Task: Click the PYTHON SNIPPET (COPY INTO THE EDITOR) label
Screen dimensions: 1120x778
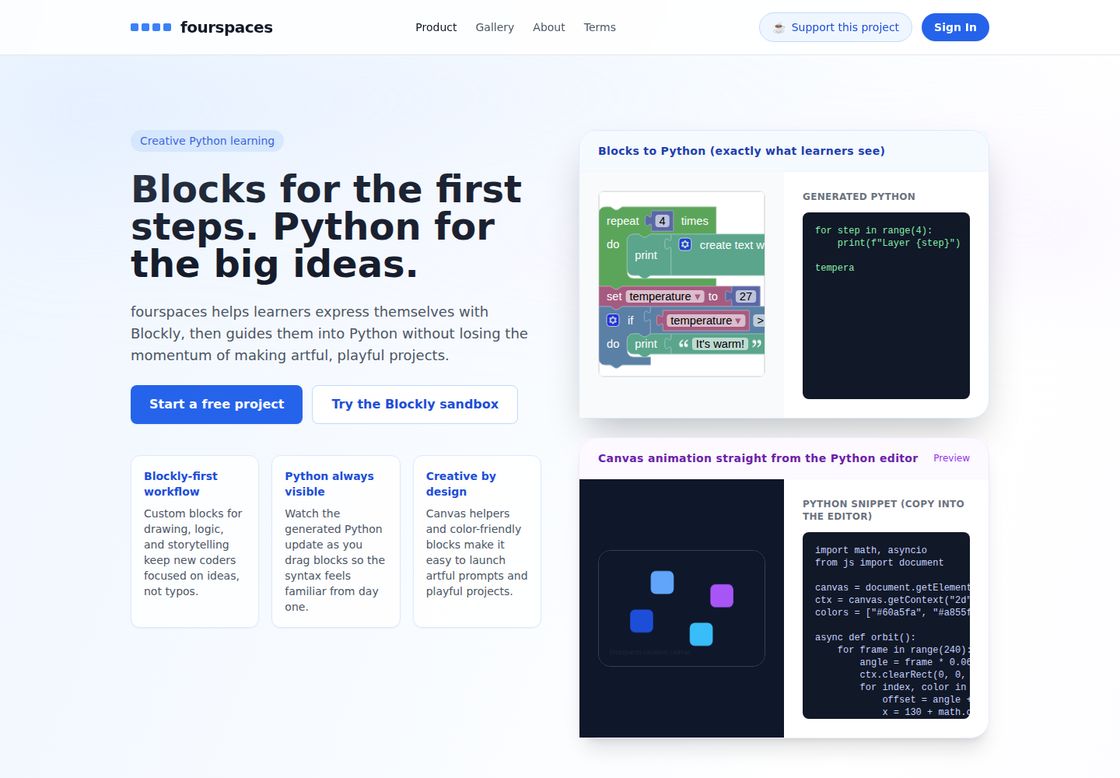Action: point(883,510)
